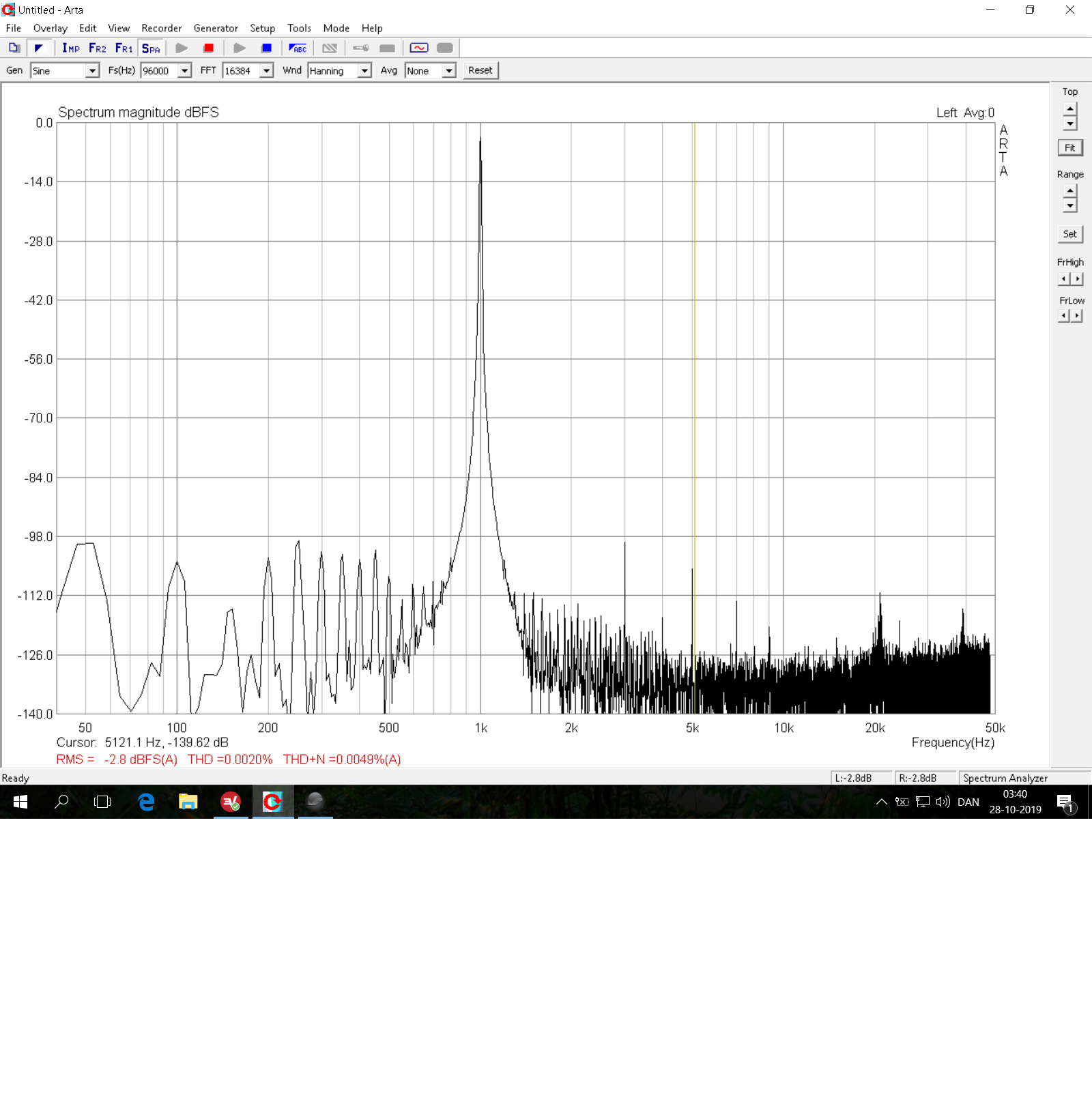Click the gray generator play icon
Image resolution: width=1092 pixels, height=1119 pixels.
tap(240, 48)
